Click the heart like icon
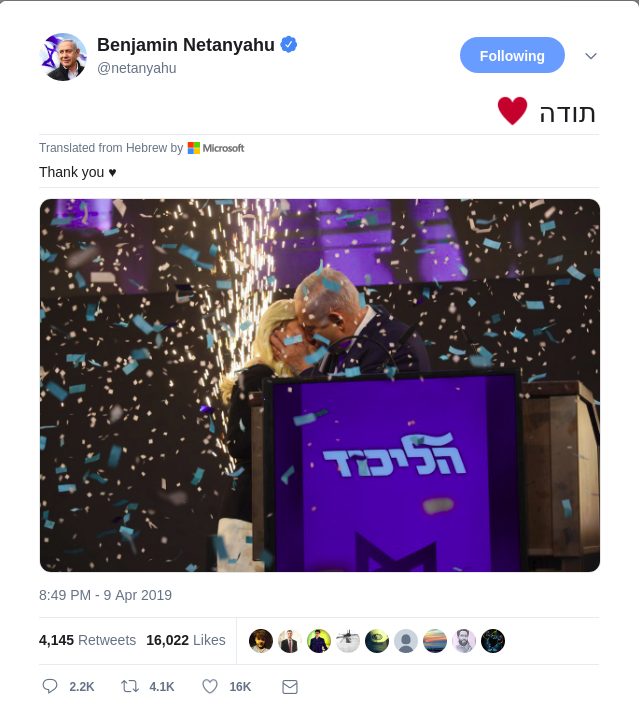 point(210,686)
